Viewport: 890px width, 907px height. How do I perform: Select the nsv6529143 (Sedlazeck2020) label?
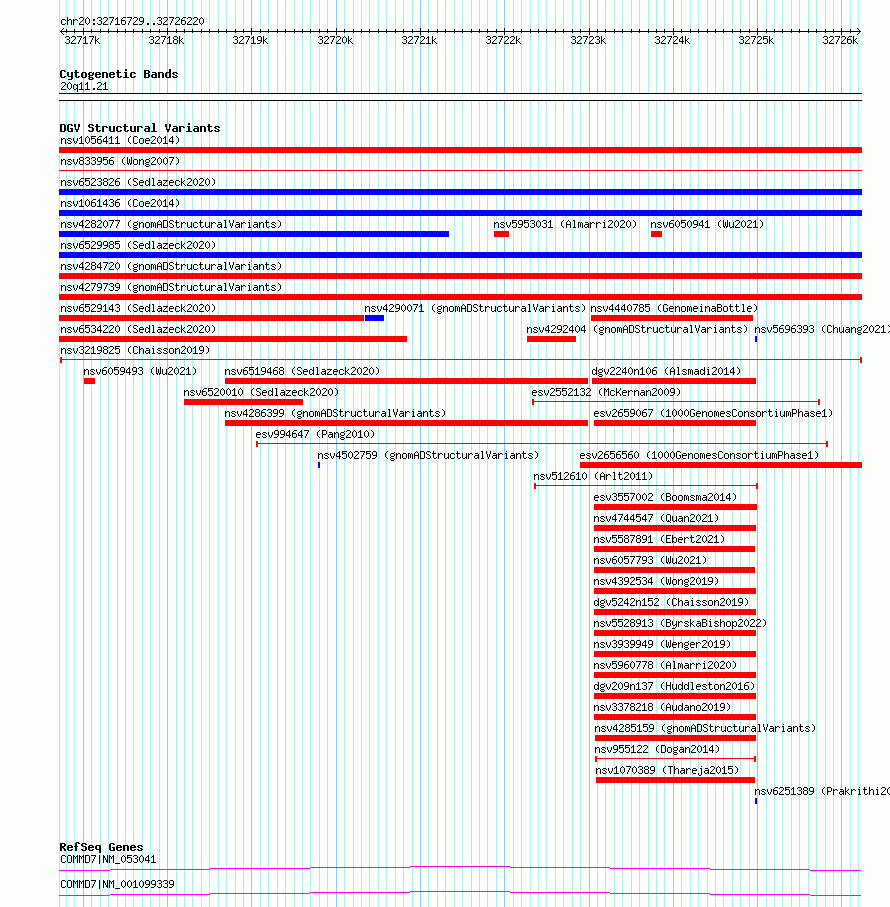(138, 308)
